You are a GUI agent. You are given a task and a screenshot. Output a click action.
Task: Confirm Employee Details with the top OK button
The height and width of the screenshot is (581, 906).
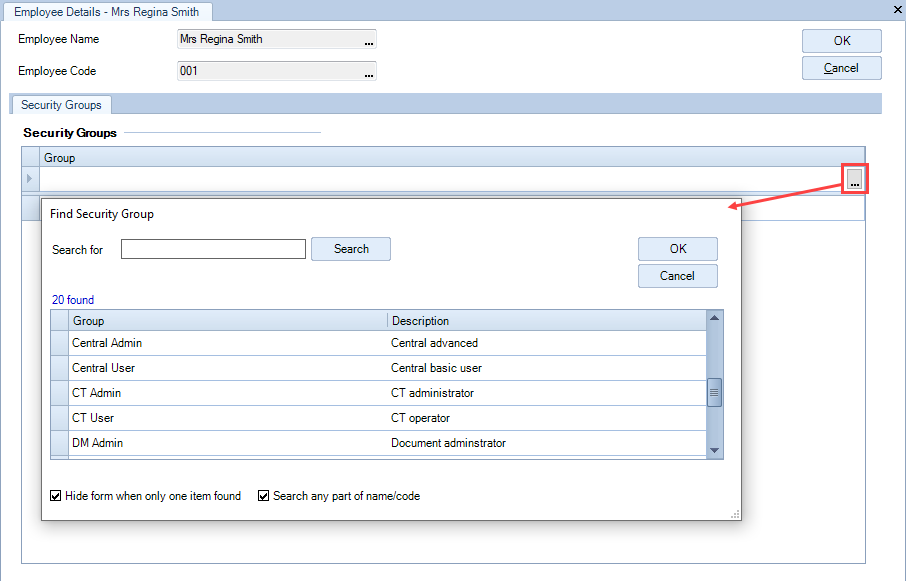841,41
